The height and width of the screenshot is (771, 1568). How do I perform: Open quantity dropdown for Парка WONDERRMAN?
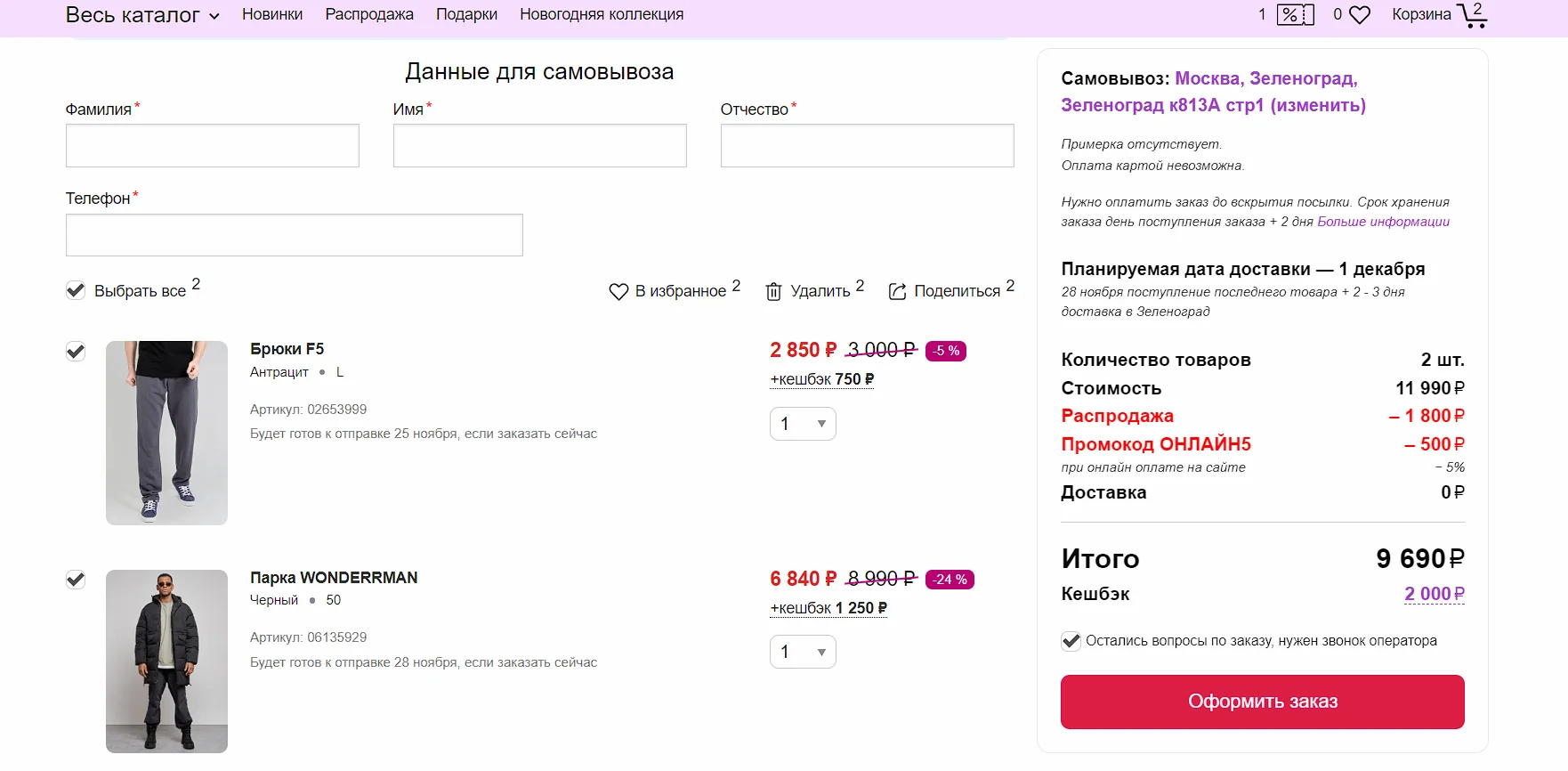[x=802, y=652]
